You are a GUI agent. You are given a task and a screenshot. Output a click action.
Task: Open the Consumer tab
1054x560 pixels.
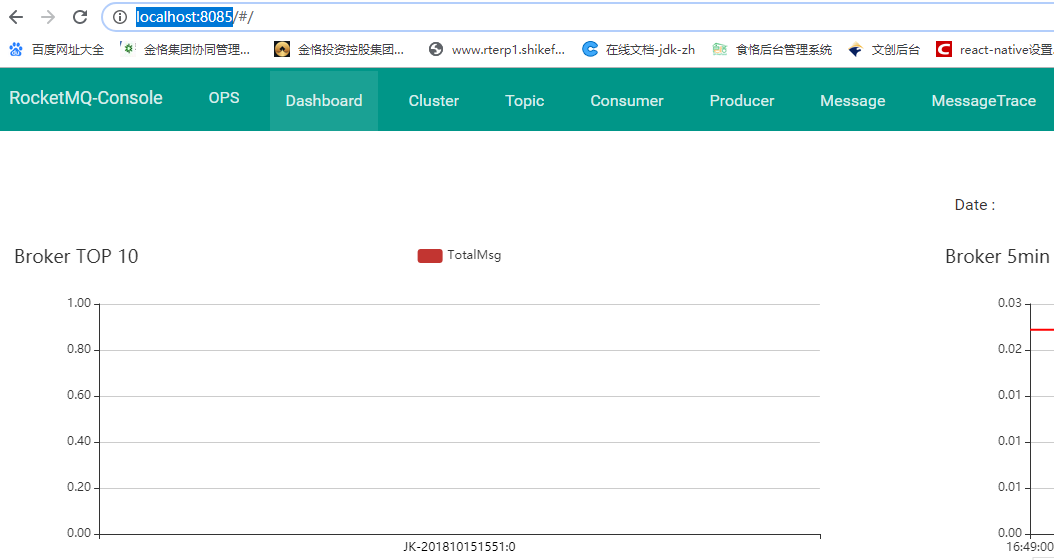(627, 101)
